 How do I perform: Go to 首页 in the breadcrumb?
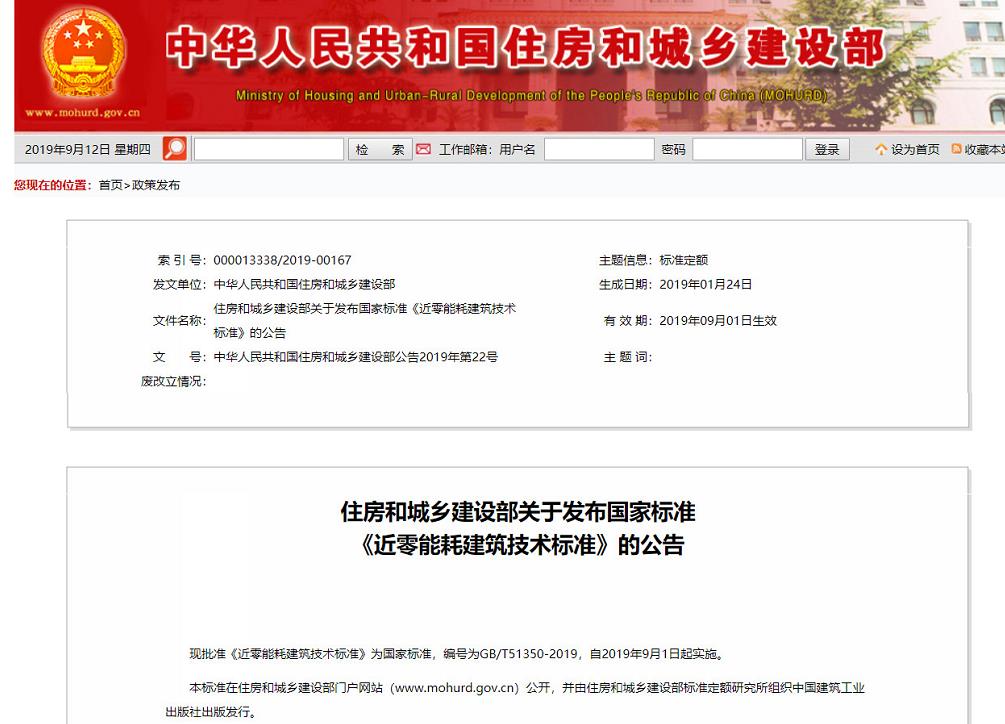(x=110, y=185)
